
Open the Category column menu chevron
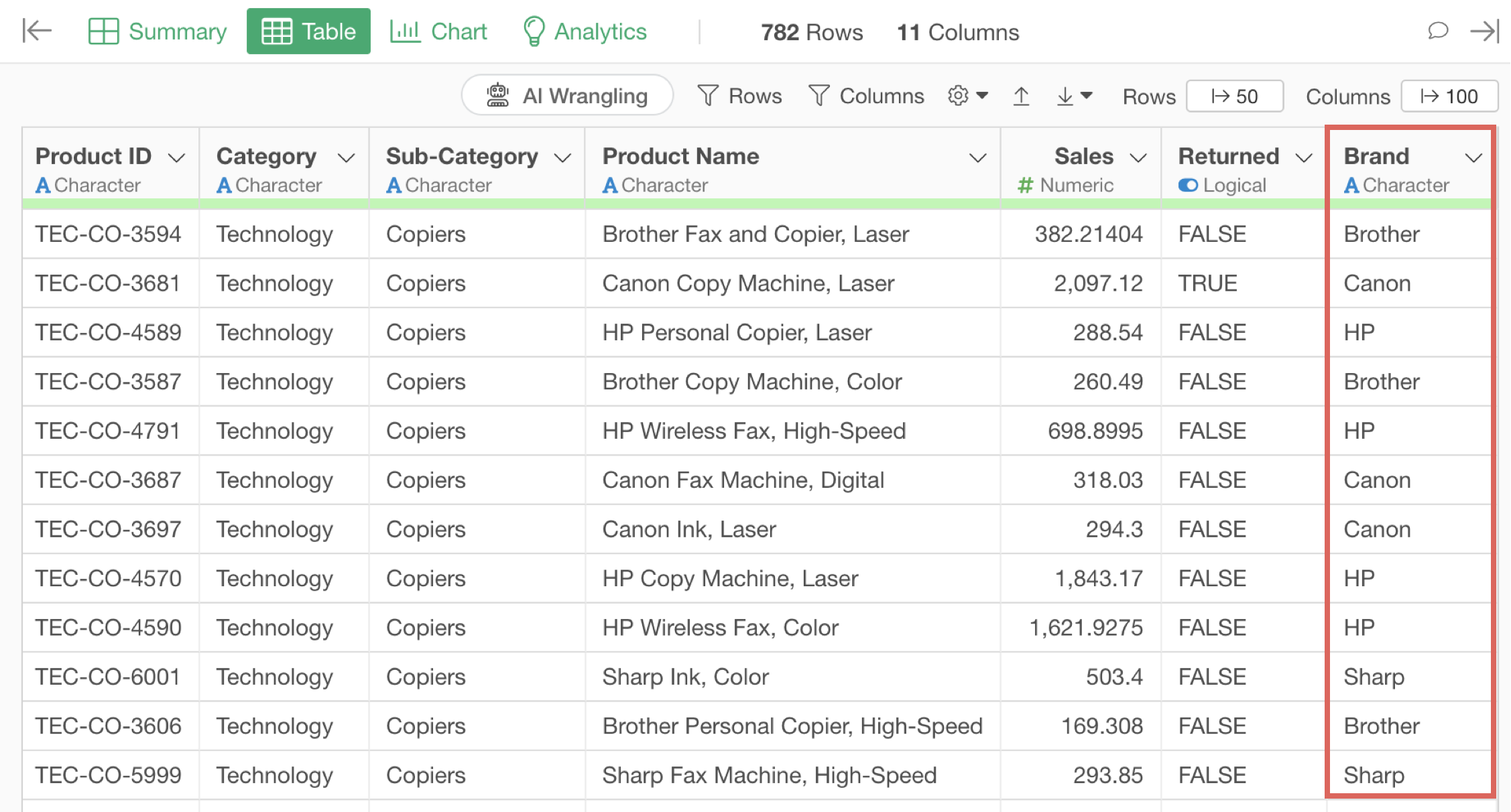[346, 158]
